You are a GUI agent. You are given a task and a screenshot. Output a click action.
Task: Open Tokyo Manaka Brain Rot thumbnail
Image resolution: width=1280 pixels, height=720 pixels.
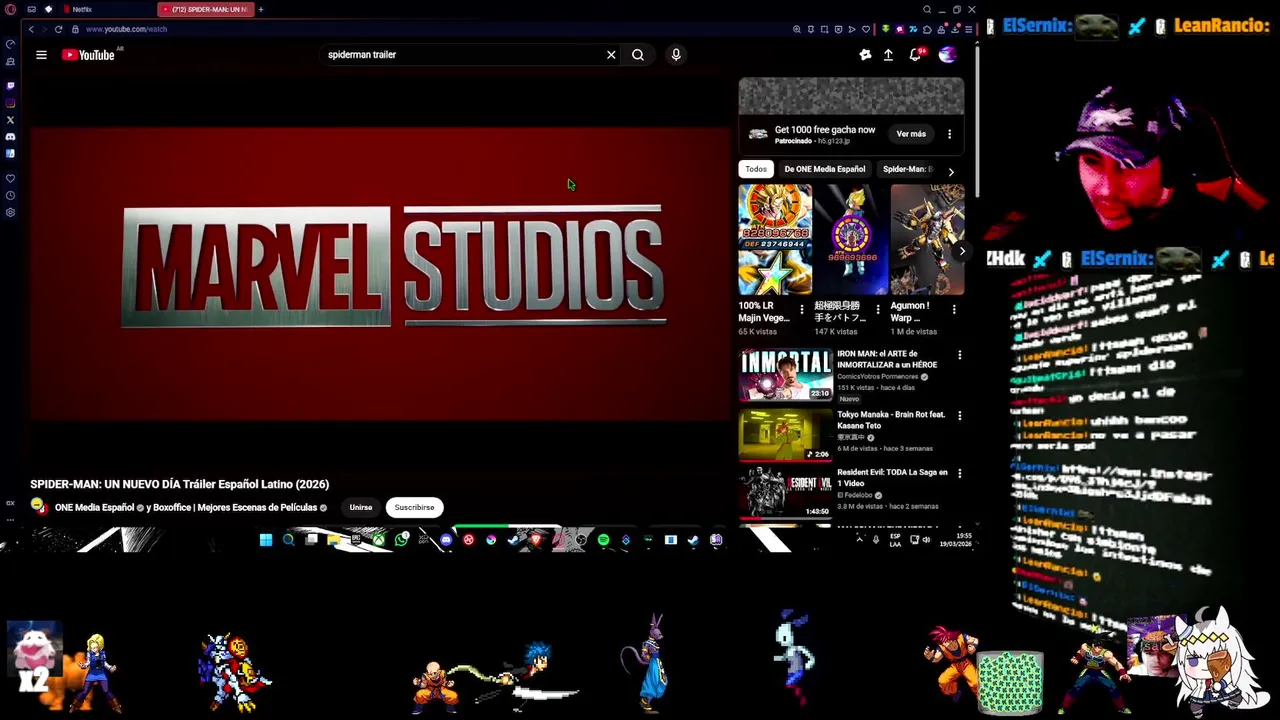point(785,435)
